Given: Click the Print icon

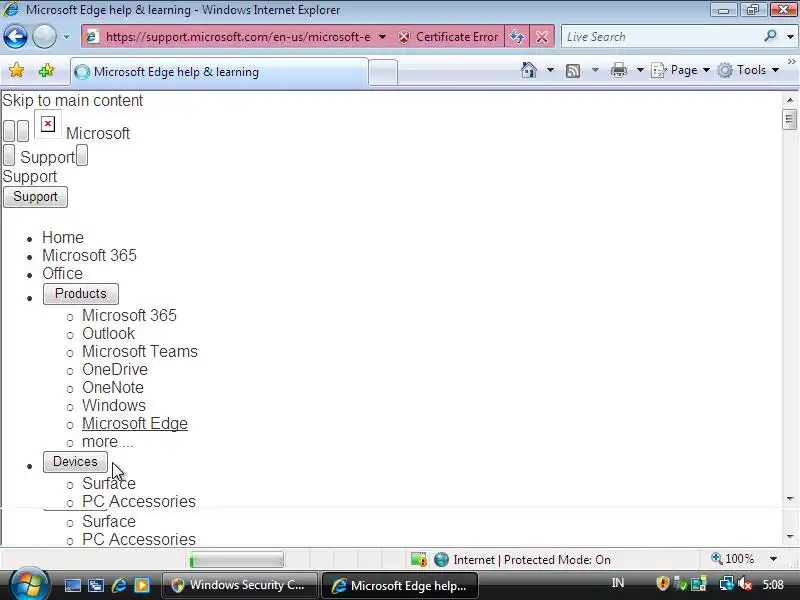Looking at the screenshot, I should pyautogui.click(x=618, y=70).
